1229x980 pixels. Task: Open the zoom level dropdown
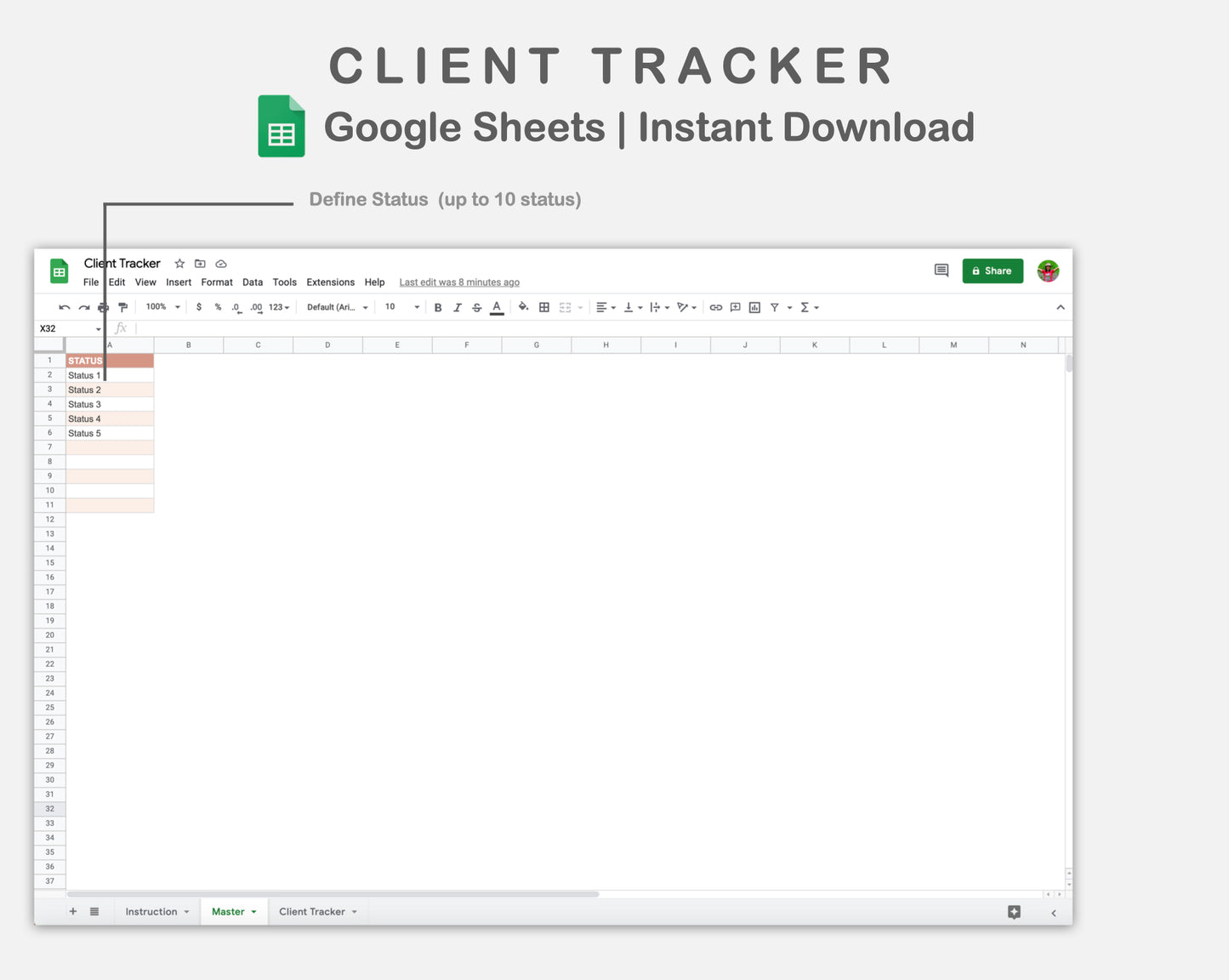(x=162, y=307)
